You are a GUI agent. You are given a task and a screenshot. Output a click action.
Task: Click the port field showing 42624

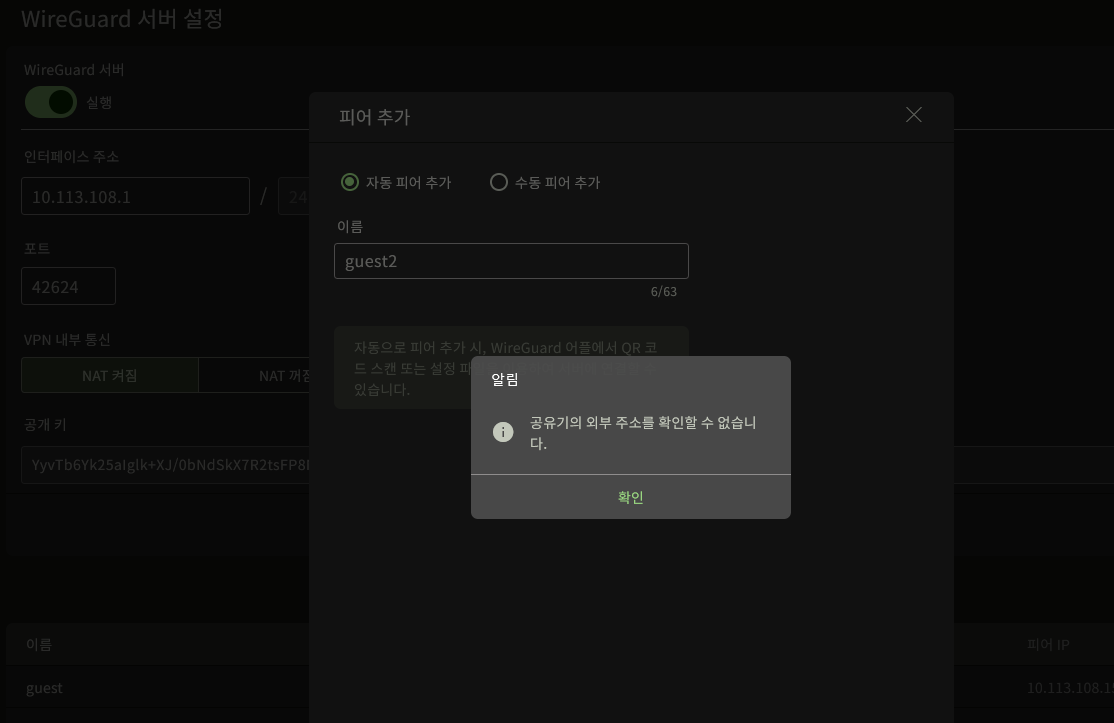68,286
